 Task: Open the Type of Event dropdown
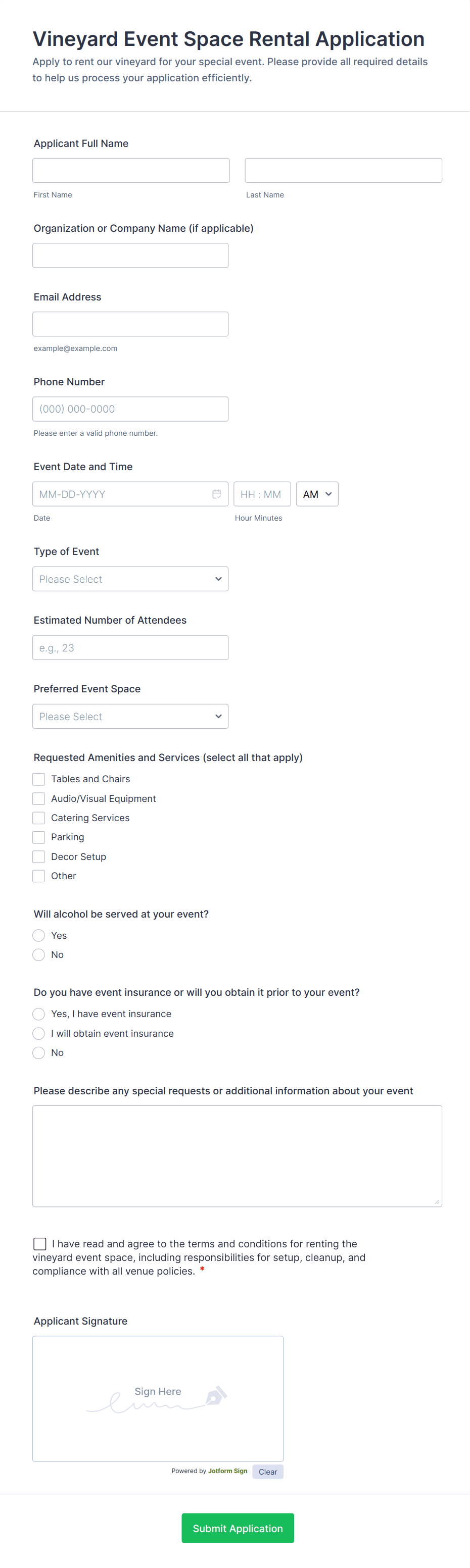coord(130,579)
